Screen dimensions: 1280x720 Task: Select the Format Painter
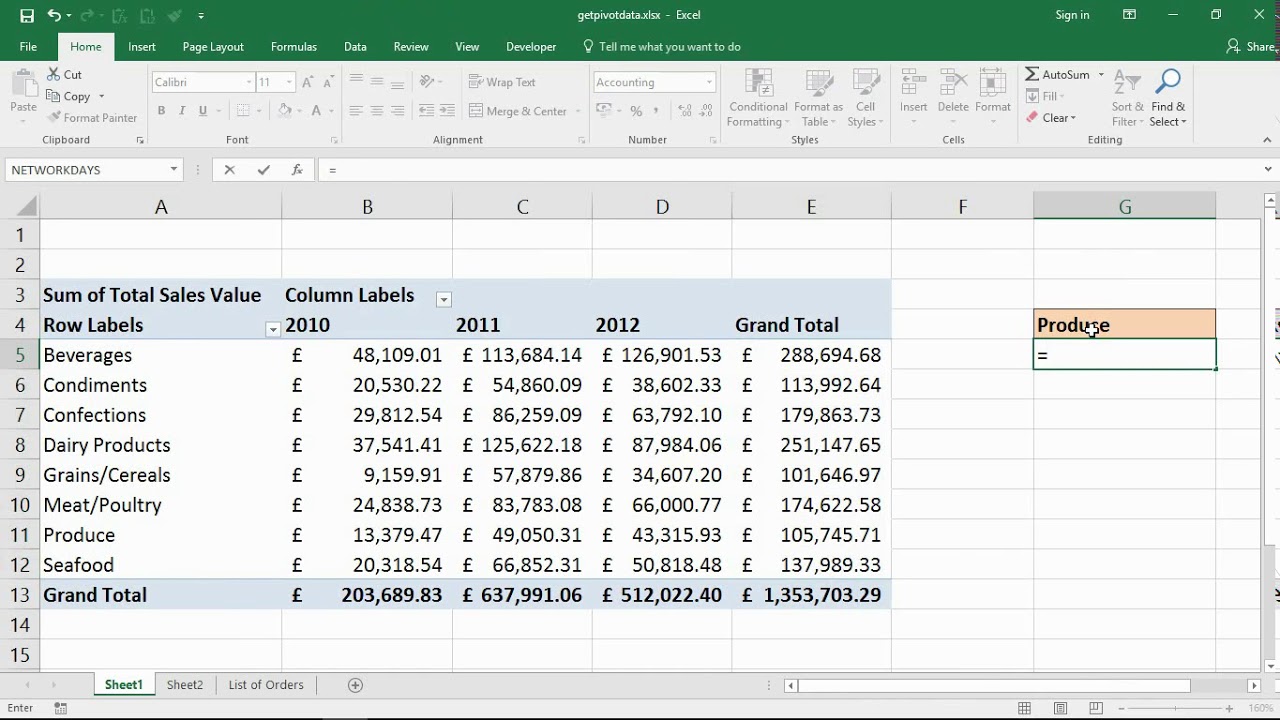tap(92, 117)
